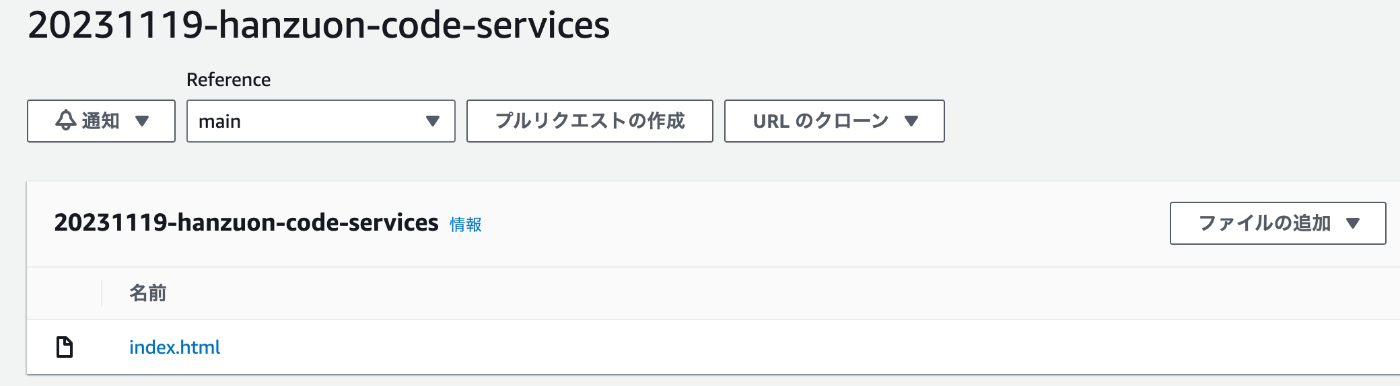Click the repository name heading beside 情報
Viewport: 1400px width, 386px height.
(x=247, y=223)
